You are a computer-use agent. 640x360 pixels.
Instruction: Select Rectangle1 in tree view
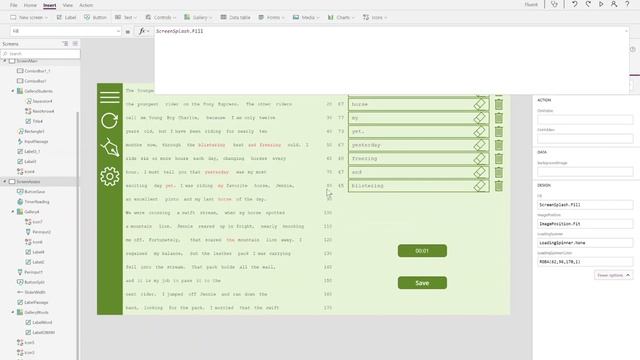34,131
